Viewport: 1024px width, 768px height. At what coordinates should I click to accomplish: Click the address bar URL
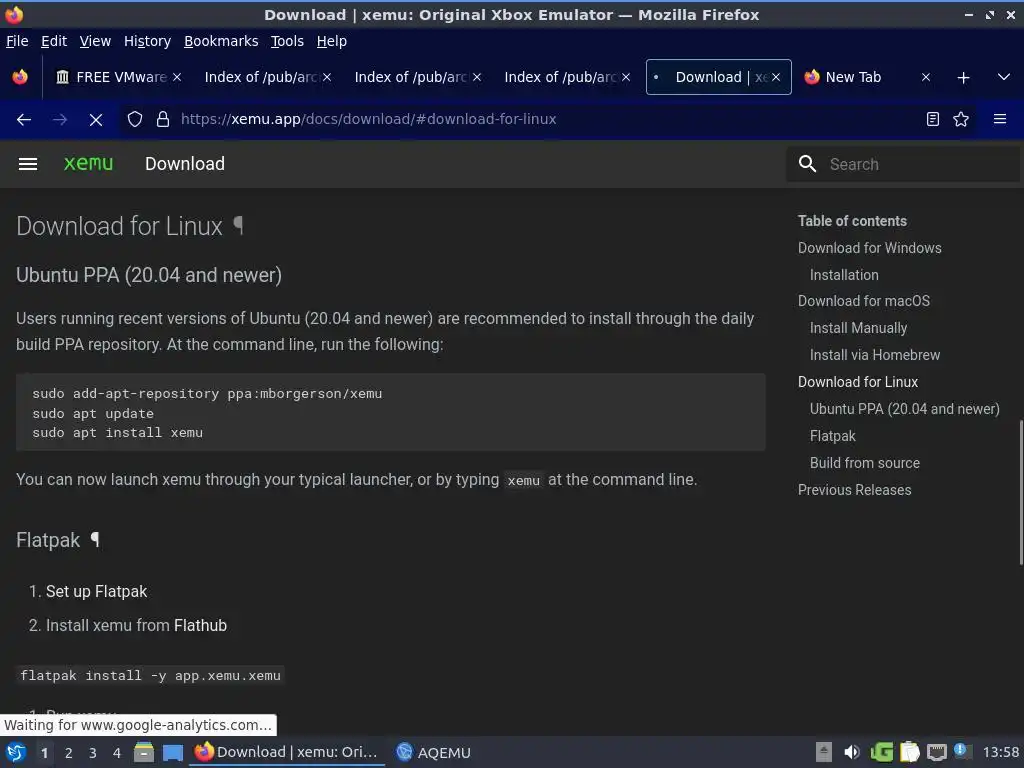[x=368, y=120]
